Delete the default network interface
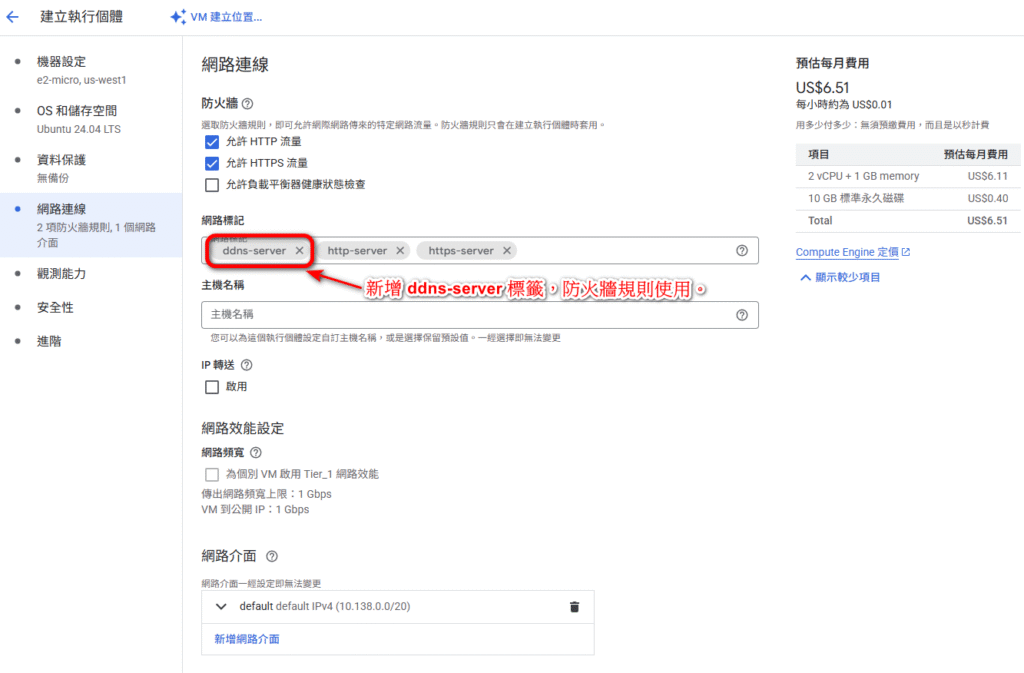 (x=574, y=607)
